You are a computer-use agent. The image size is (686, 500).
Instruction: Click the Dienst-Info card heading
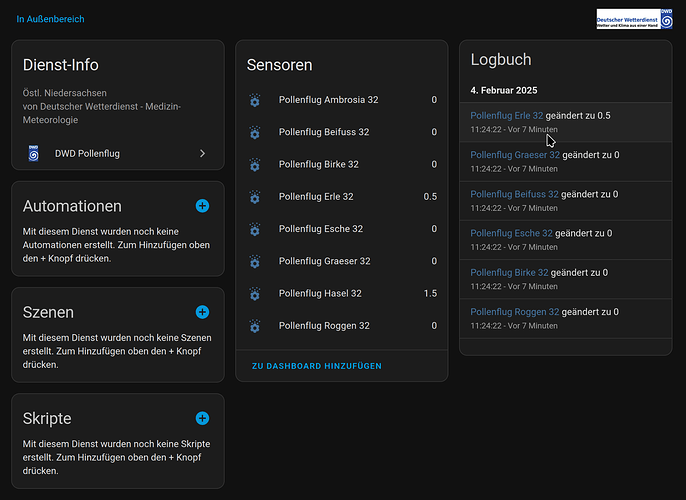coord(61,65)
